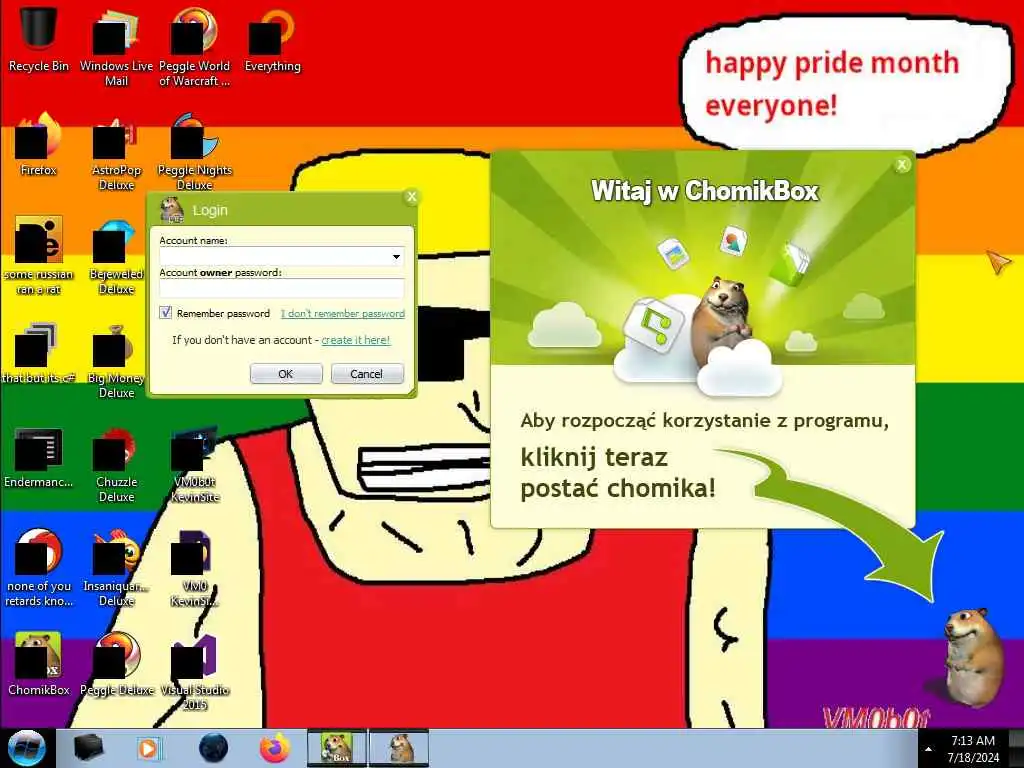Click Cancel in the Login dialog
Viewport: 1024px width, 768px height.
[367, 374]
